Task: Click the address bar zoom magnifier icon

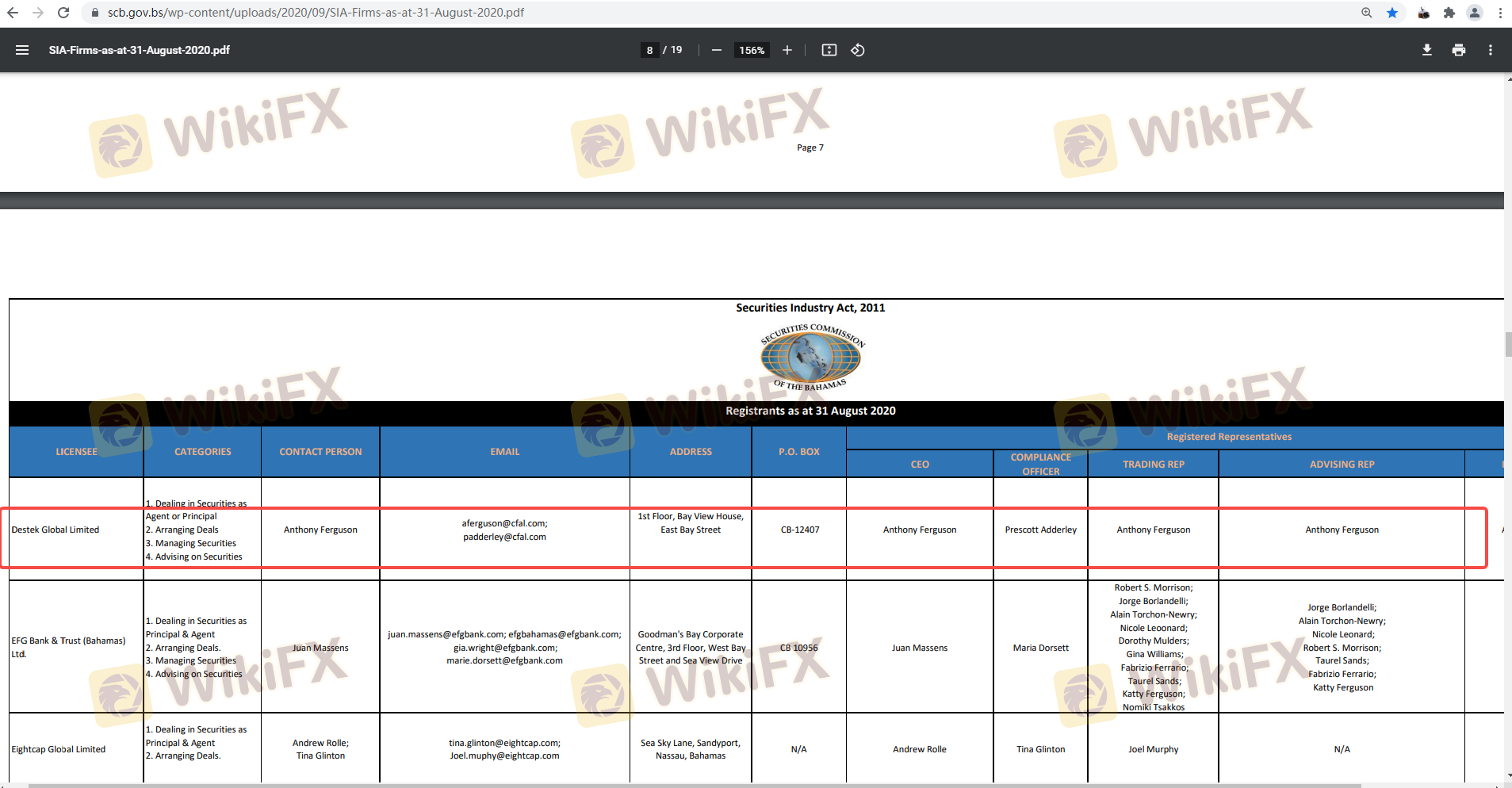Action: 1367,13
